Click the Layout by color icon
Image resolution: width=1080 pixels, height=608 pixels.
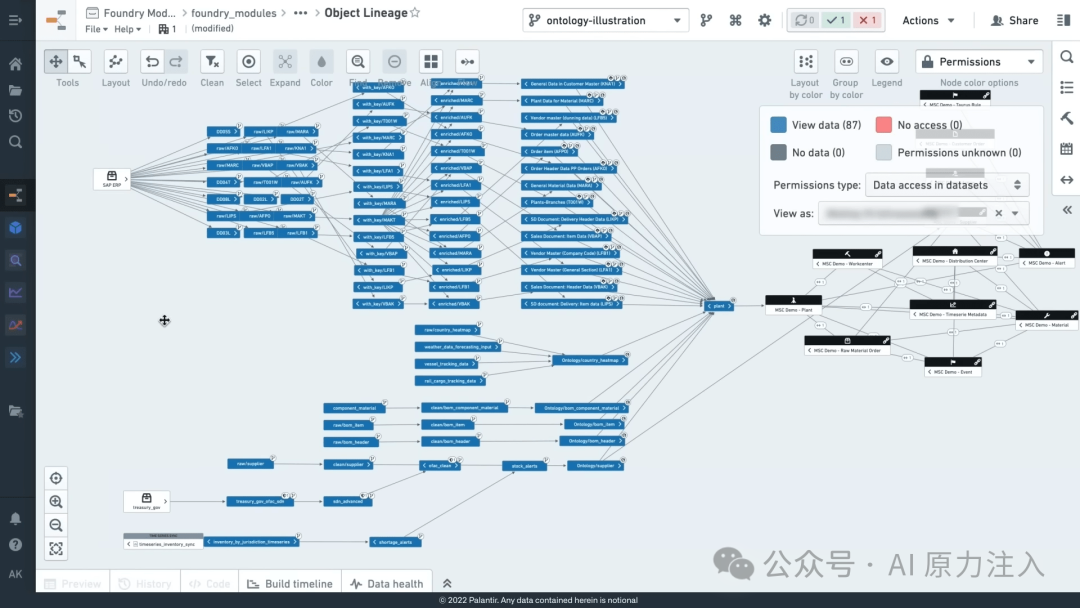coord(805,62)
